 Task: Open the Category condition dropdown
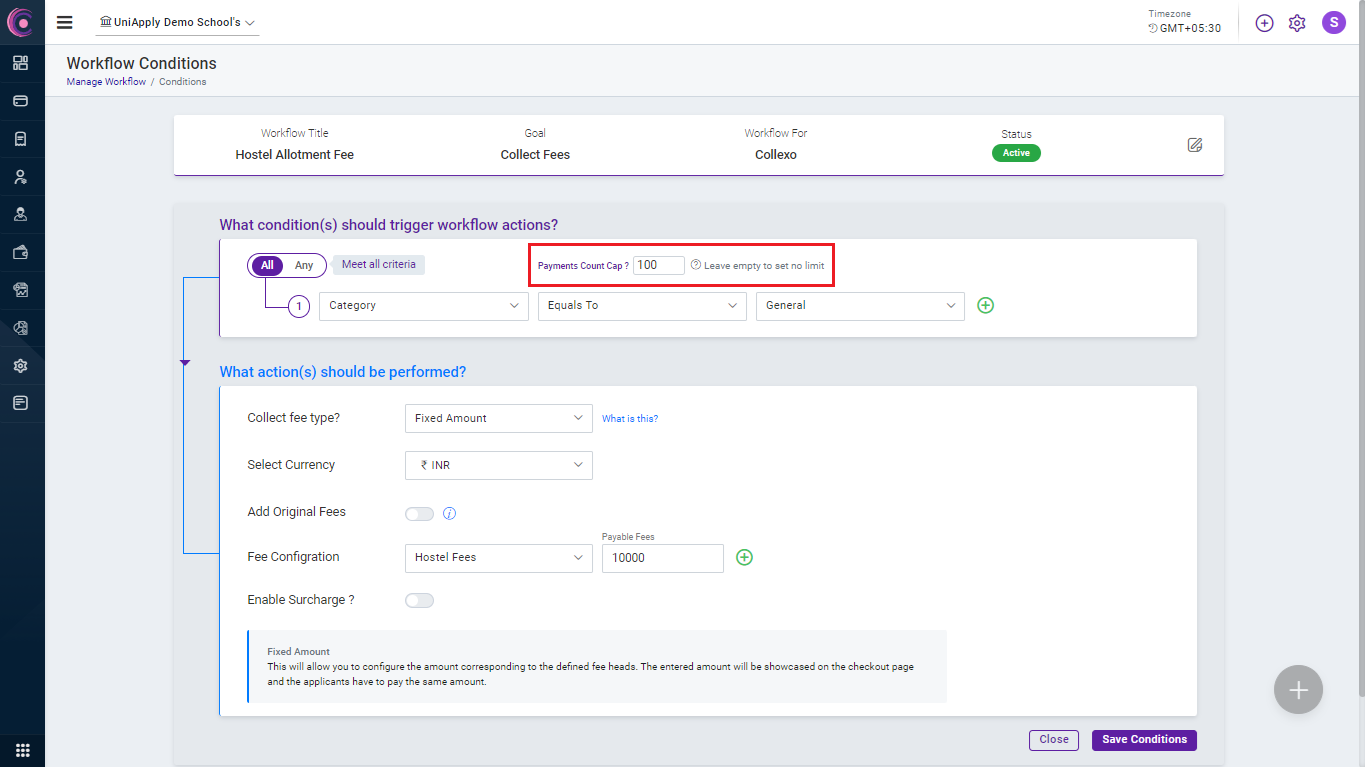pos(423,306)
